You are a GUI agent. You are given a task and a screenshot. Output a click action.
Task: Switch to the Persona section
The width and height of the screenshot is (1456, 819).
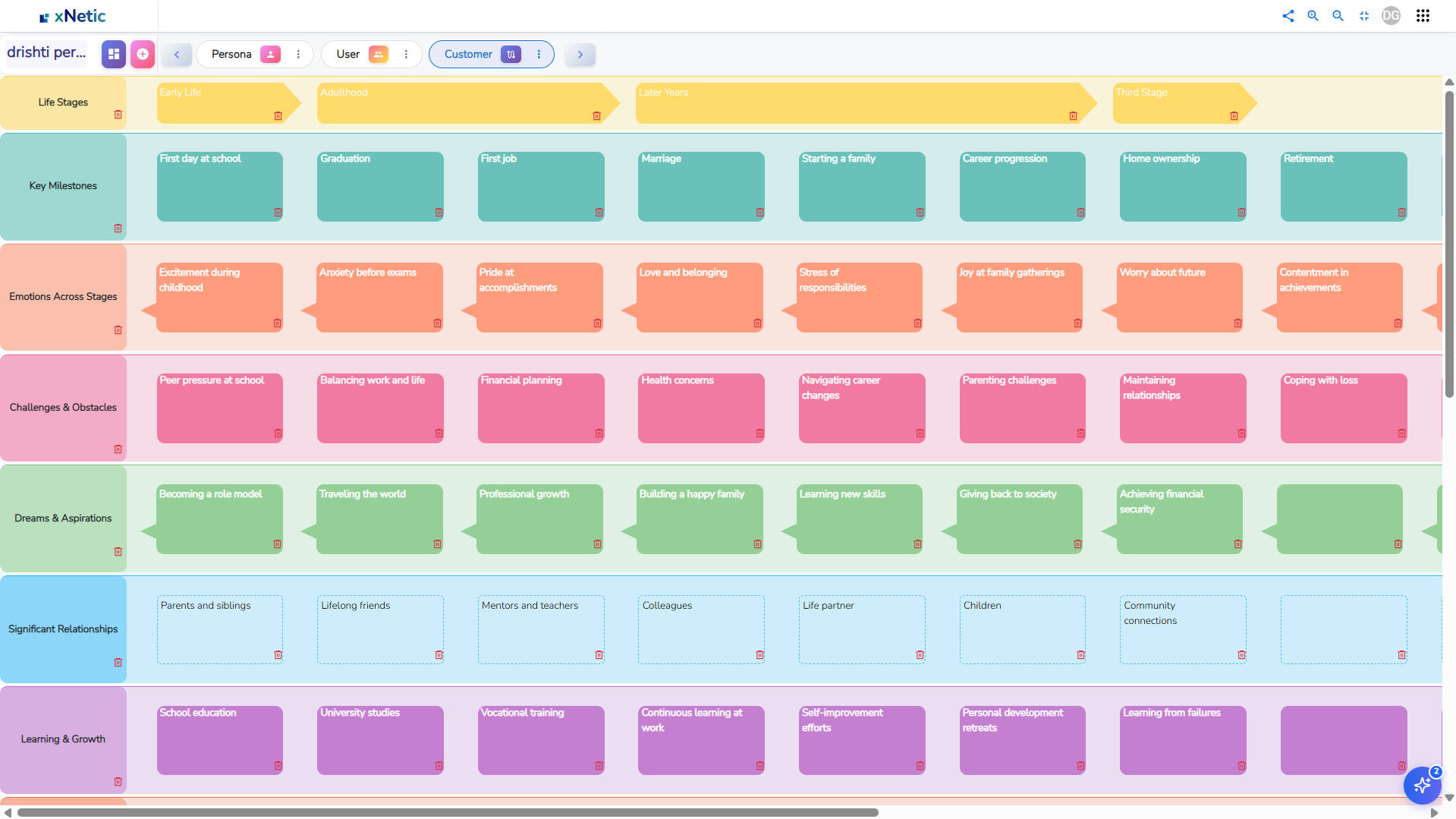231,54
